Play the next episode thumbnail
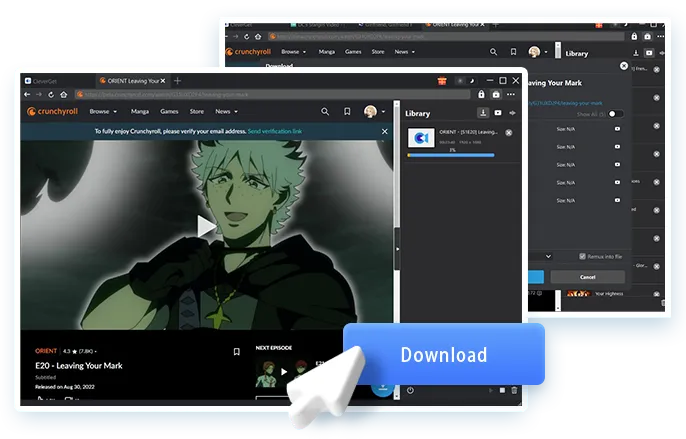 pos(284,372)
